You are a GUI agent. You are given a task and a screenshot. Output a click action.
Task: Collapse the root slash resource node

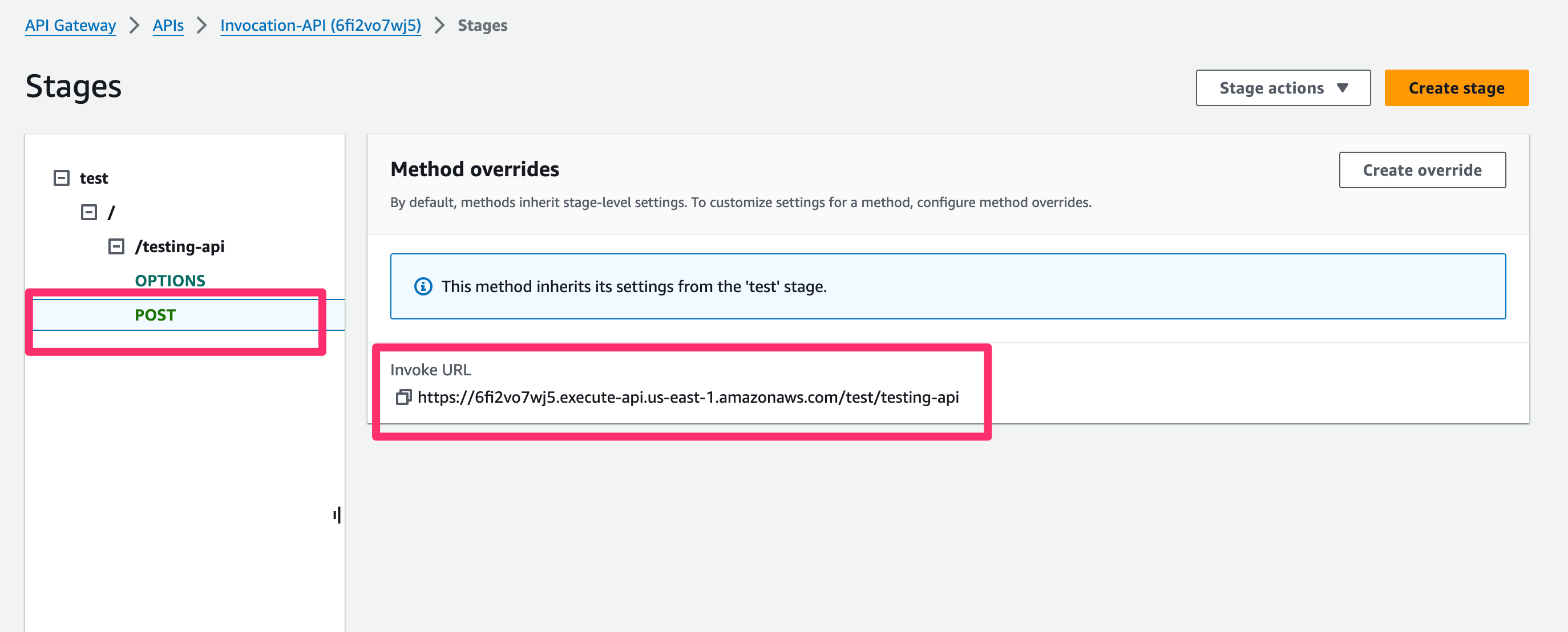click(x=89, y=212)
